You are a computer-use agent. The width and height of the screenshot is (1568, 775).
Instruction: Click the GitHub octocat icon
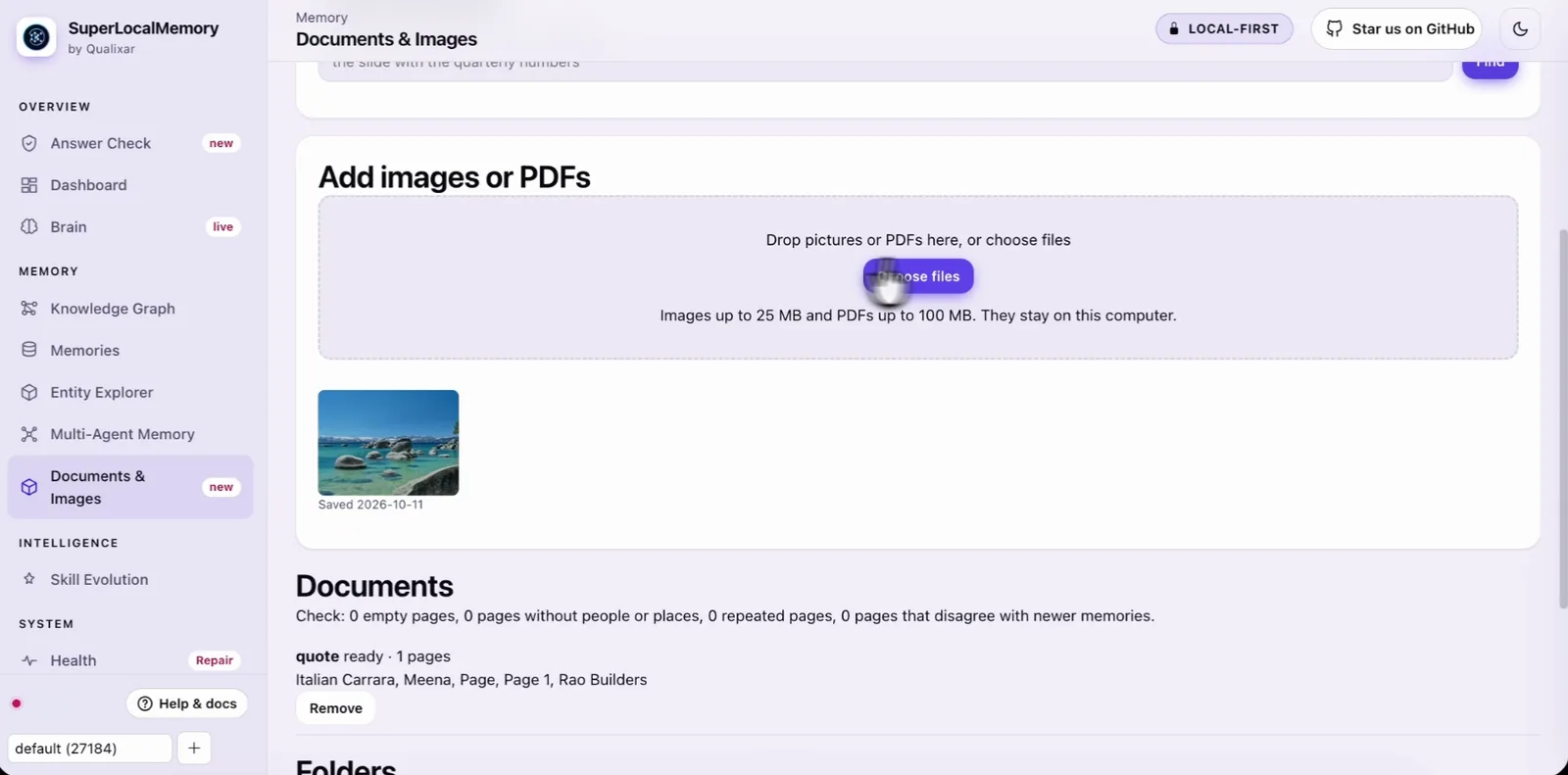(x=1334, y=28)
